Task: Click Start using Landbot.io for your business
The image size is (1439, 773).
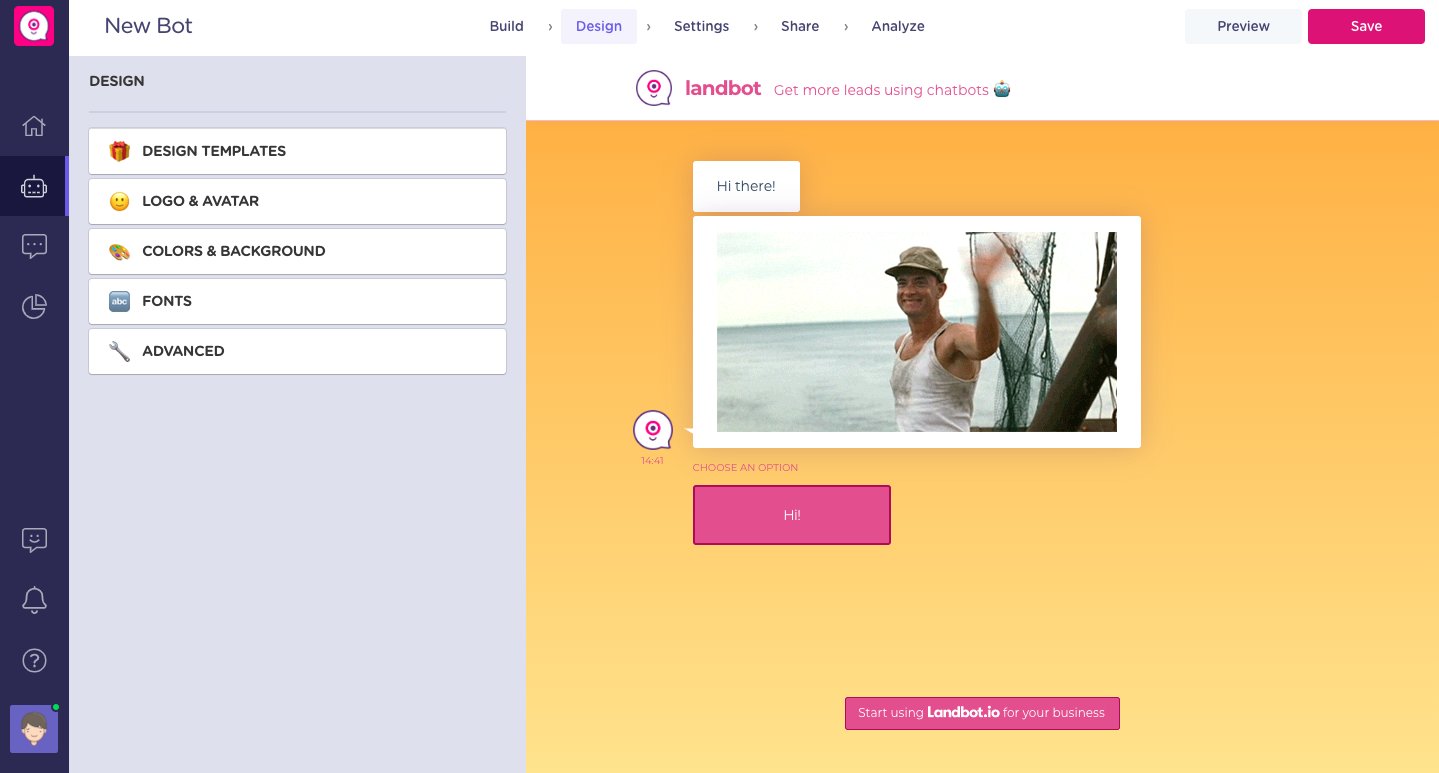Action: [x=982, y=713]
